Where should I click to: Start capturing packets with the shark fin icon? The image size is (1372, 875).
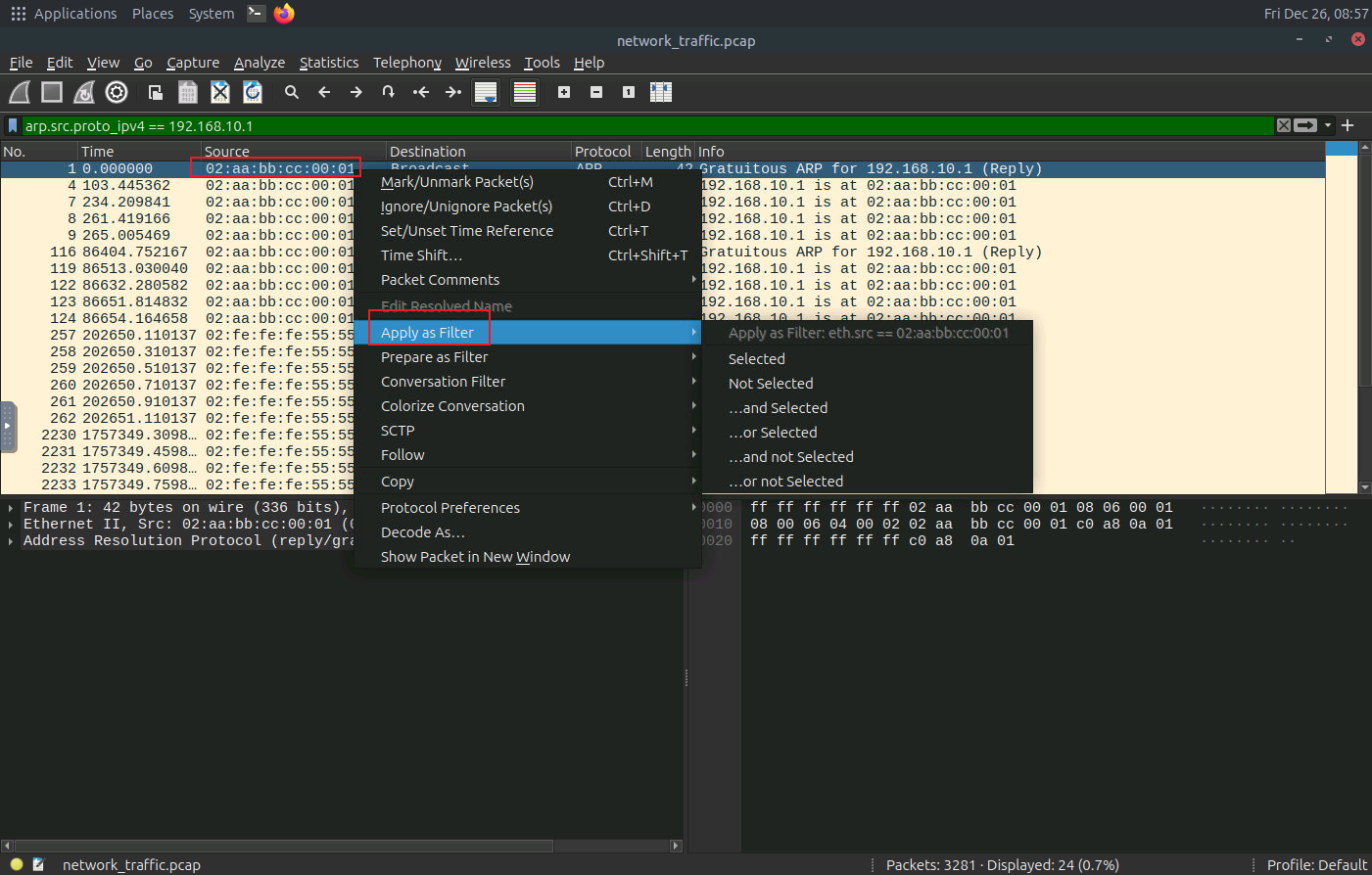tap(20, 92)
